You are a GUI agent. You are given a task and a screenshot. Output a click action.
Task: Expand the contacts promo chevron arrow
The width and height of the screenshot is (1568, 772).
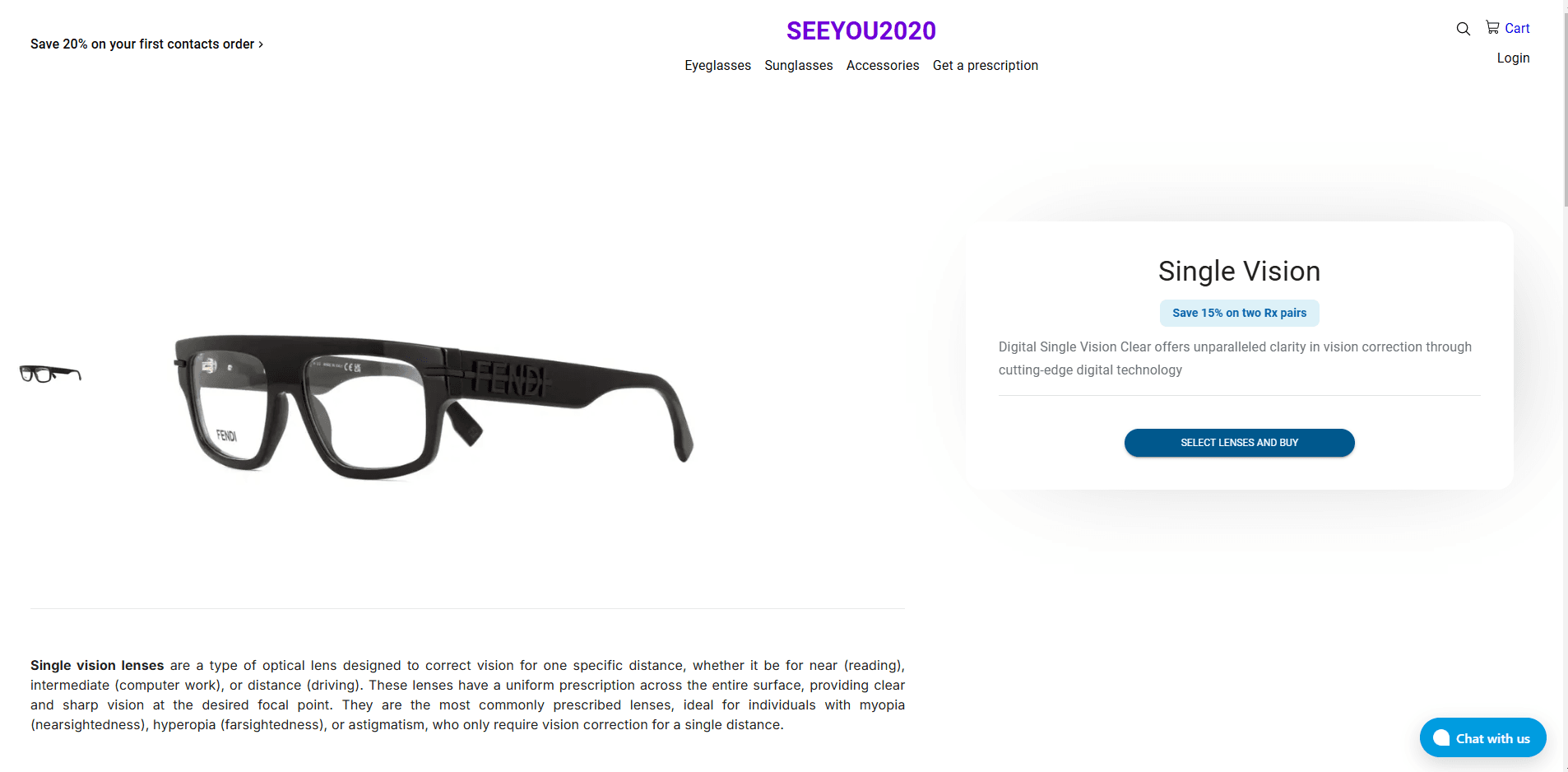[261, 44]
